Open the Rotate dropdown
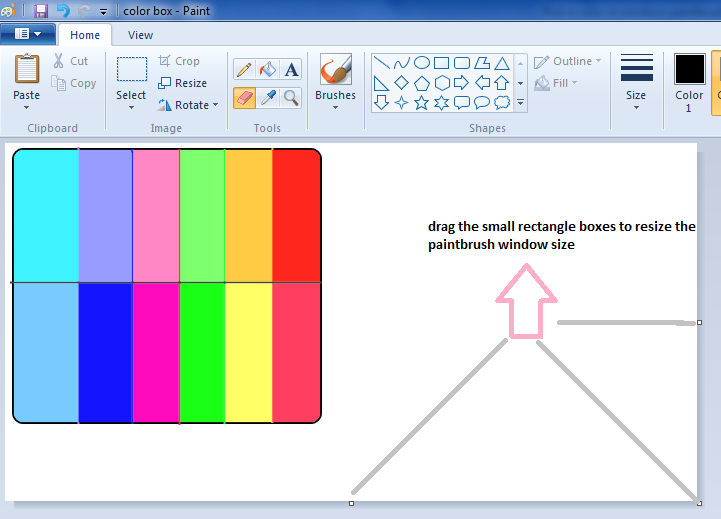This screenshot has height=519, width=721. [x=188, y=105]
